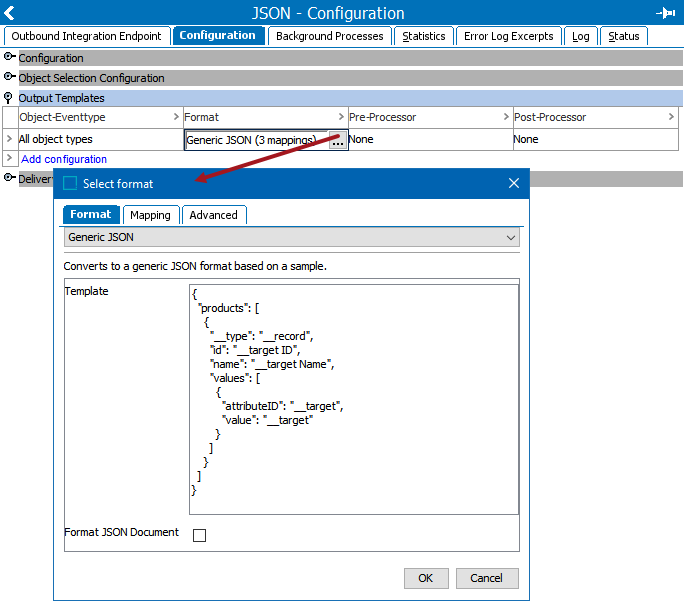
Task: Switch to the Mapping tab
Action: 150,215
